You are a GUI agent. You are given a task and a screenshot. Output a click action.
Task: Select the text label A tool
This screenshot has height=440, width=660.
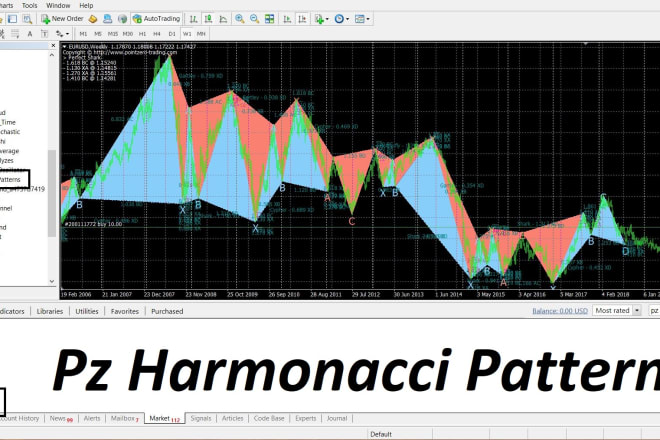coord(29,34)
